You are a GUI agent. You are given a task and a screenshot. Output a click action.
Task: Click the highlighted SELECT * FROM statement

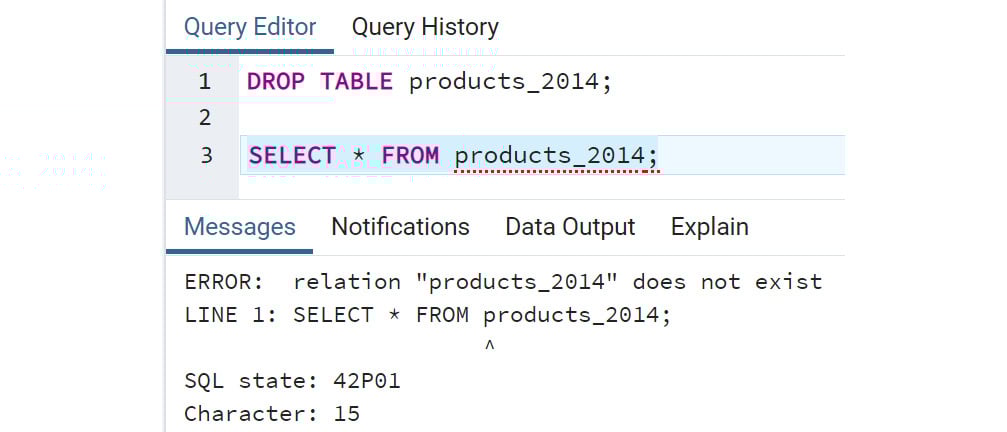click(453, 156)
